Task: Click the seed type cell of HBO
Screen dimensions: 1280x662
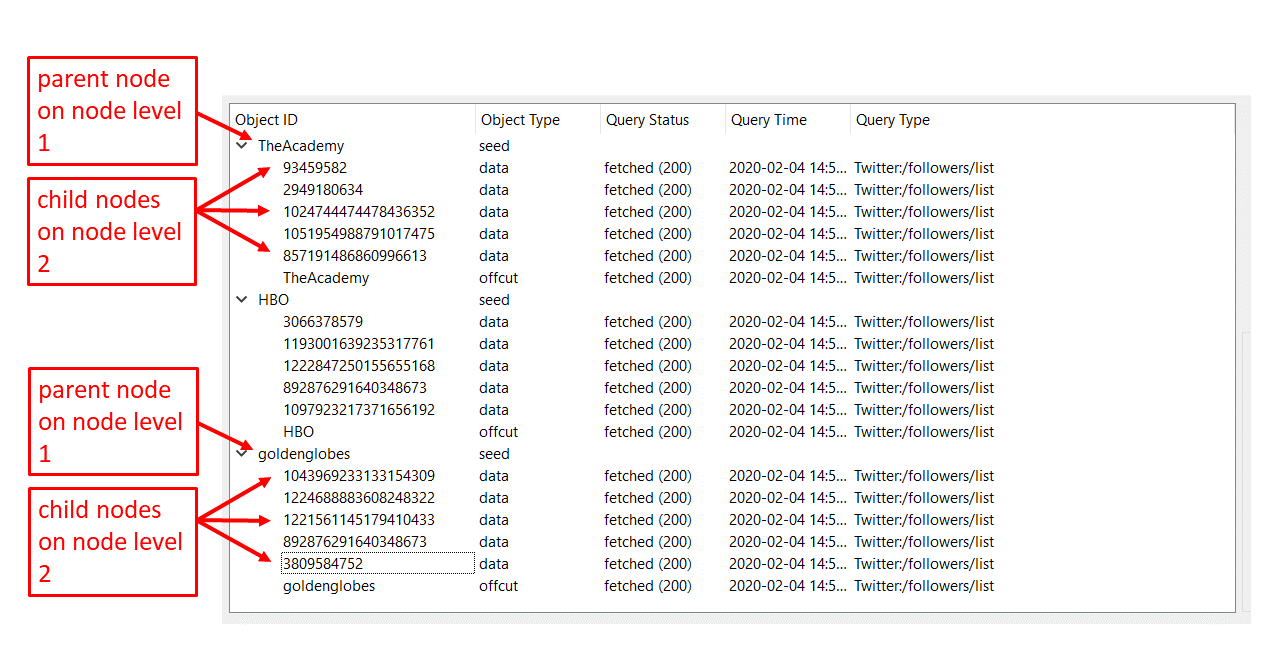Action: point(494,300)
